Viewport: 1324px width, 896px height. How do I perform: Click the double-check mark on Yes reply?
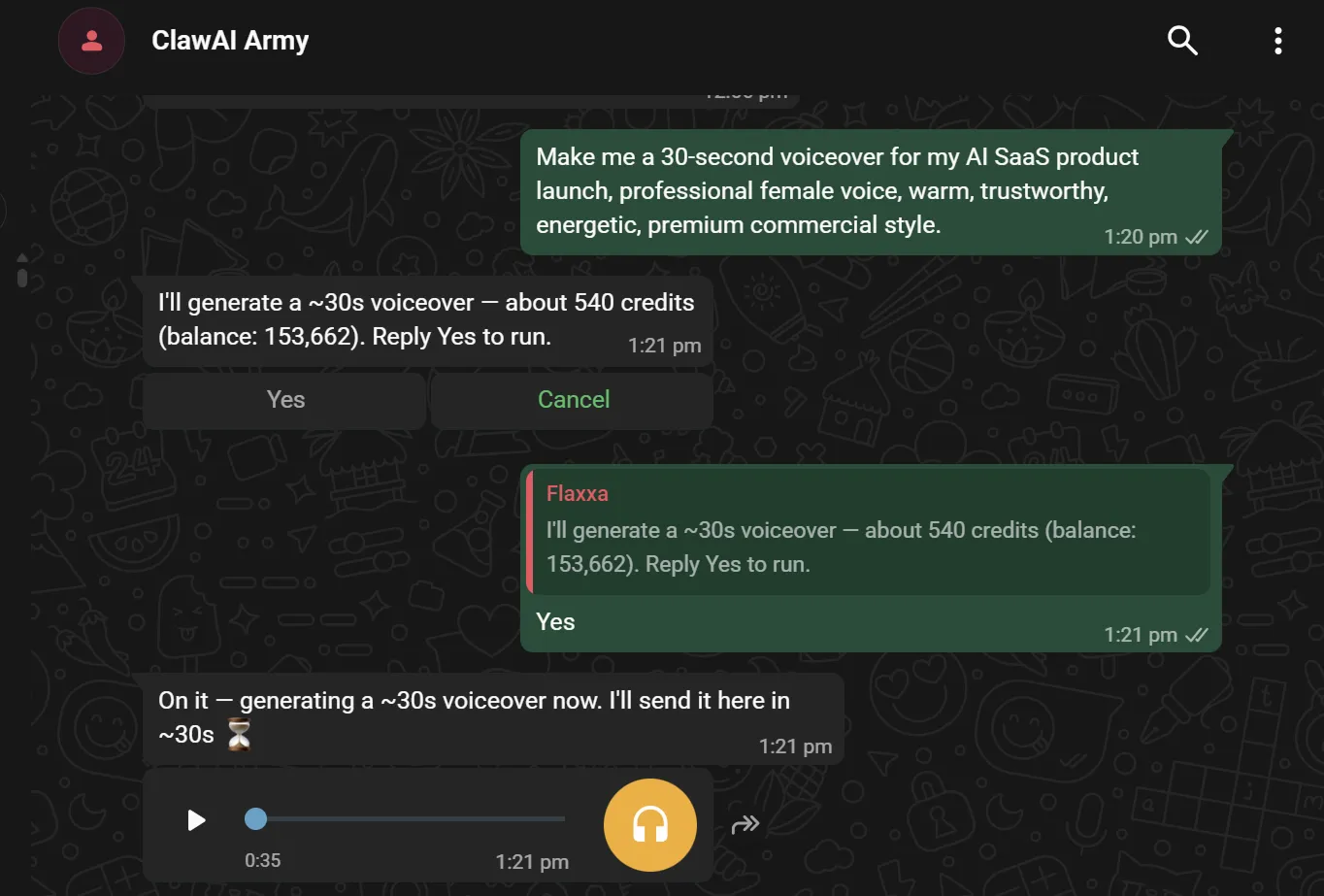1197,635
